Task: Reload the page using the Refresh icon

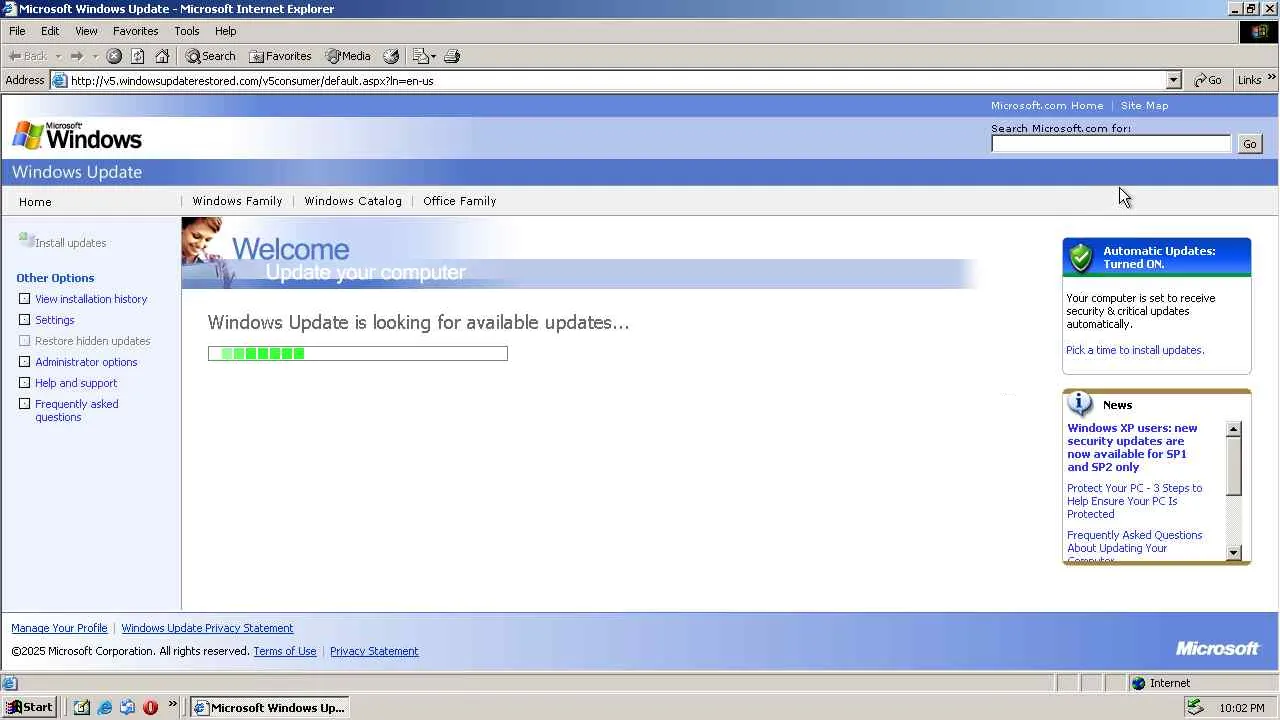Action: (x=138, y=56)
